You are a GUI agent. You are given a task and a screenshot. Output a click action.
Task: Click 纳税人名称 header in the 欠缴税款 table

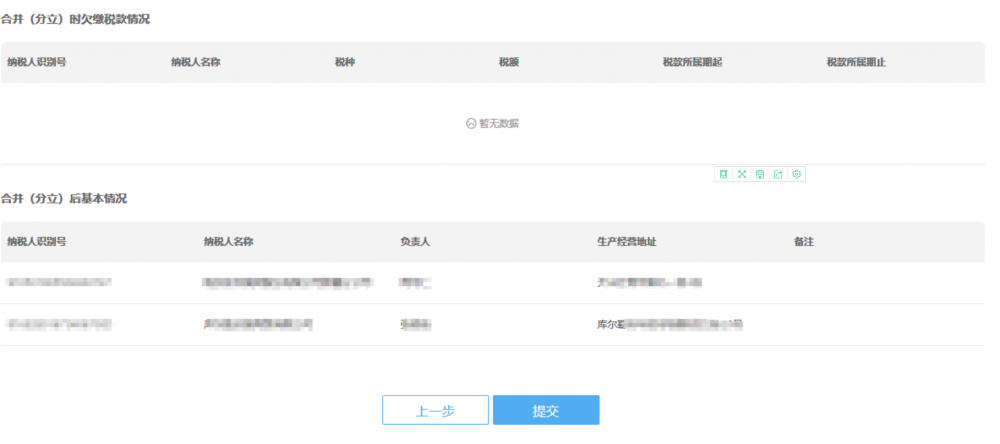click(x=196, y=62)
